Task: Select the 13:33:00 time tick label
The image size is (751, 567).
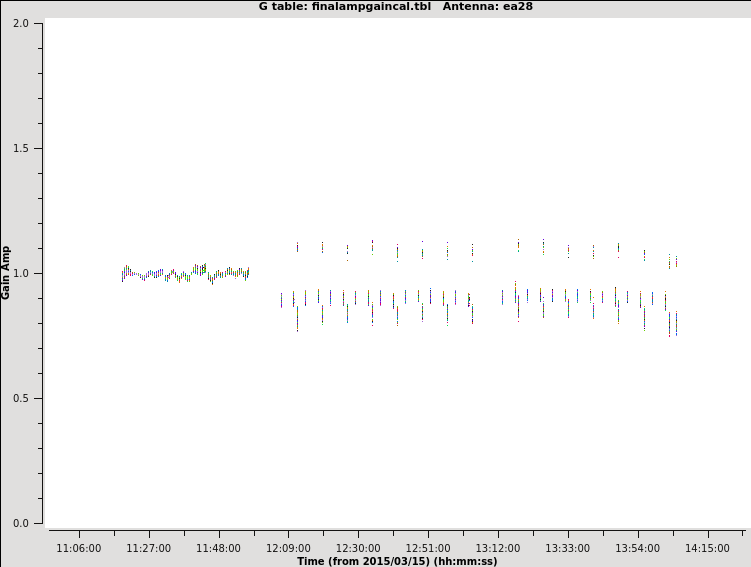Action: 568,548
